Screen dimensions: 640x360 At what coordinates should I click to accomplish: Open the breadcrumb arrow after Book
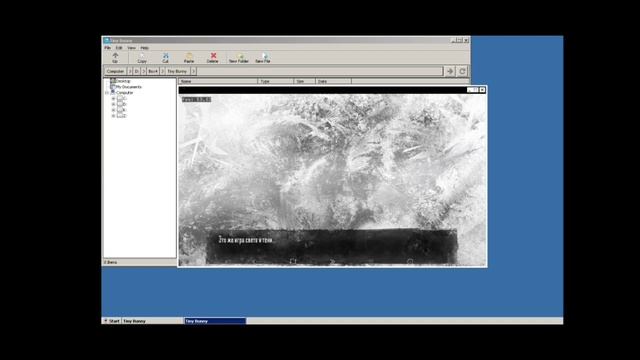click(162, 71)
